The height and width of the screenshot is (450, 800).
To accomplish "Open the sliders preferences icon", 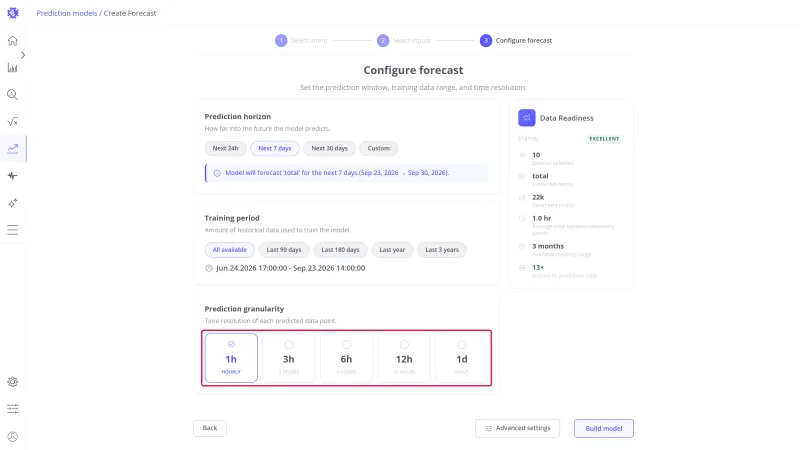I will pos(13,409).
